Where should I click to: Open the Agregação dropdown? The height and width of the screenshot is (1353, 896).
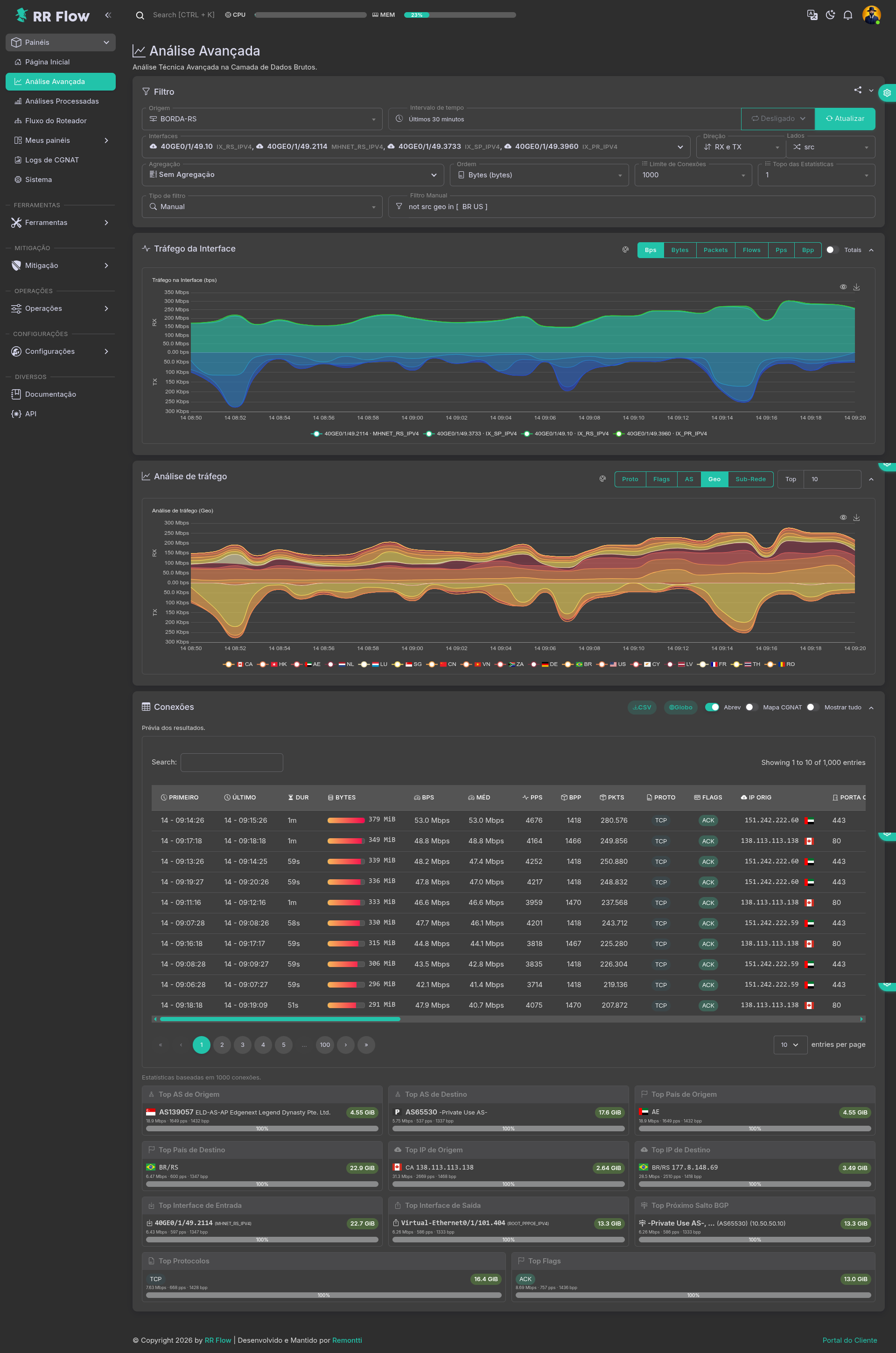pos(293,175)
